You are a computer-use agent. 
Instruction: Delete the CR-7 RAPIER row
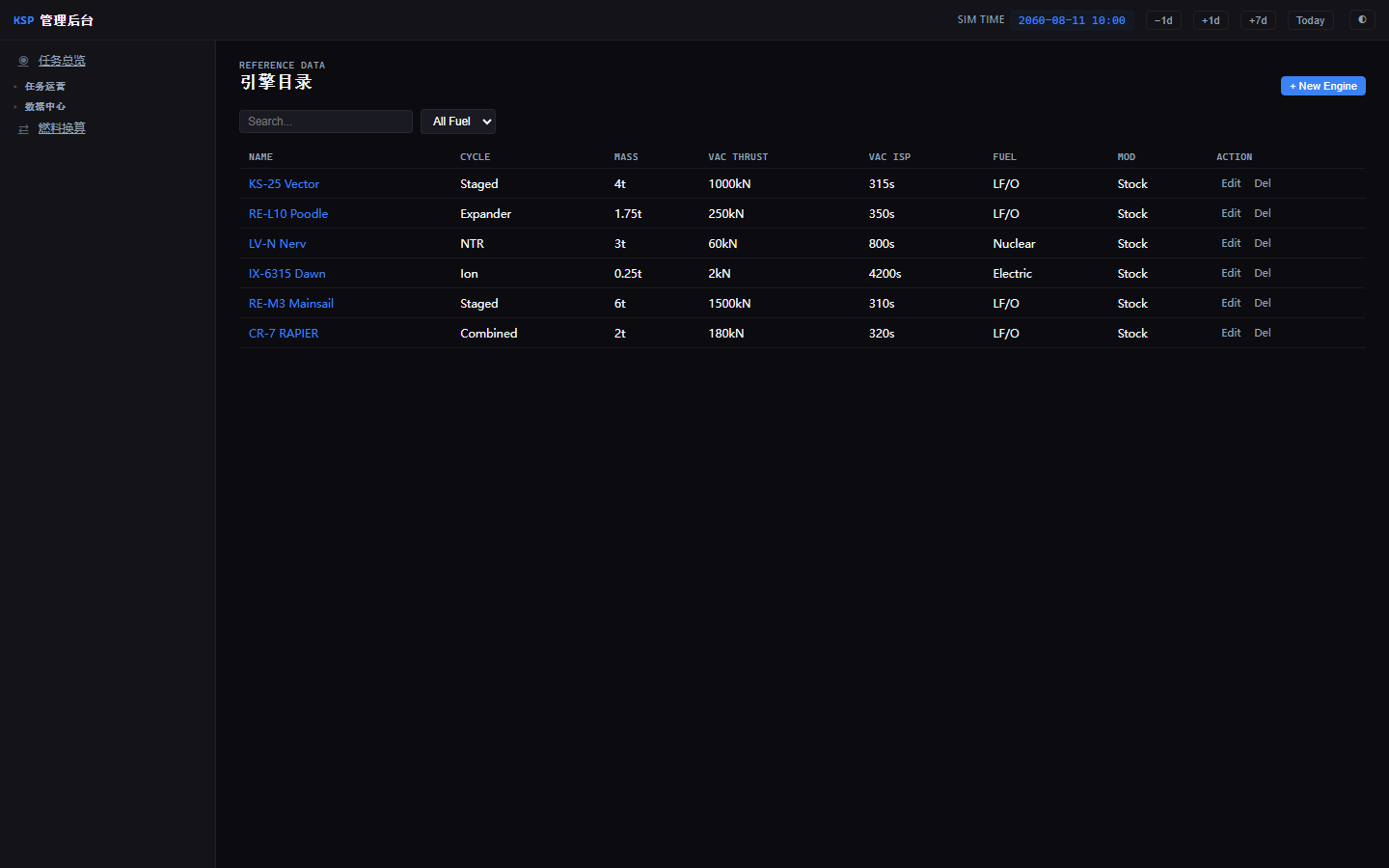click(x=1263, y=333)
